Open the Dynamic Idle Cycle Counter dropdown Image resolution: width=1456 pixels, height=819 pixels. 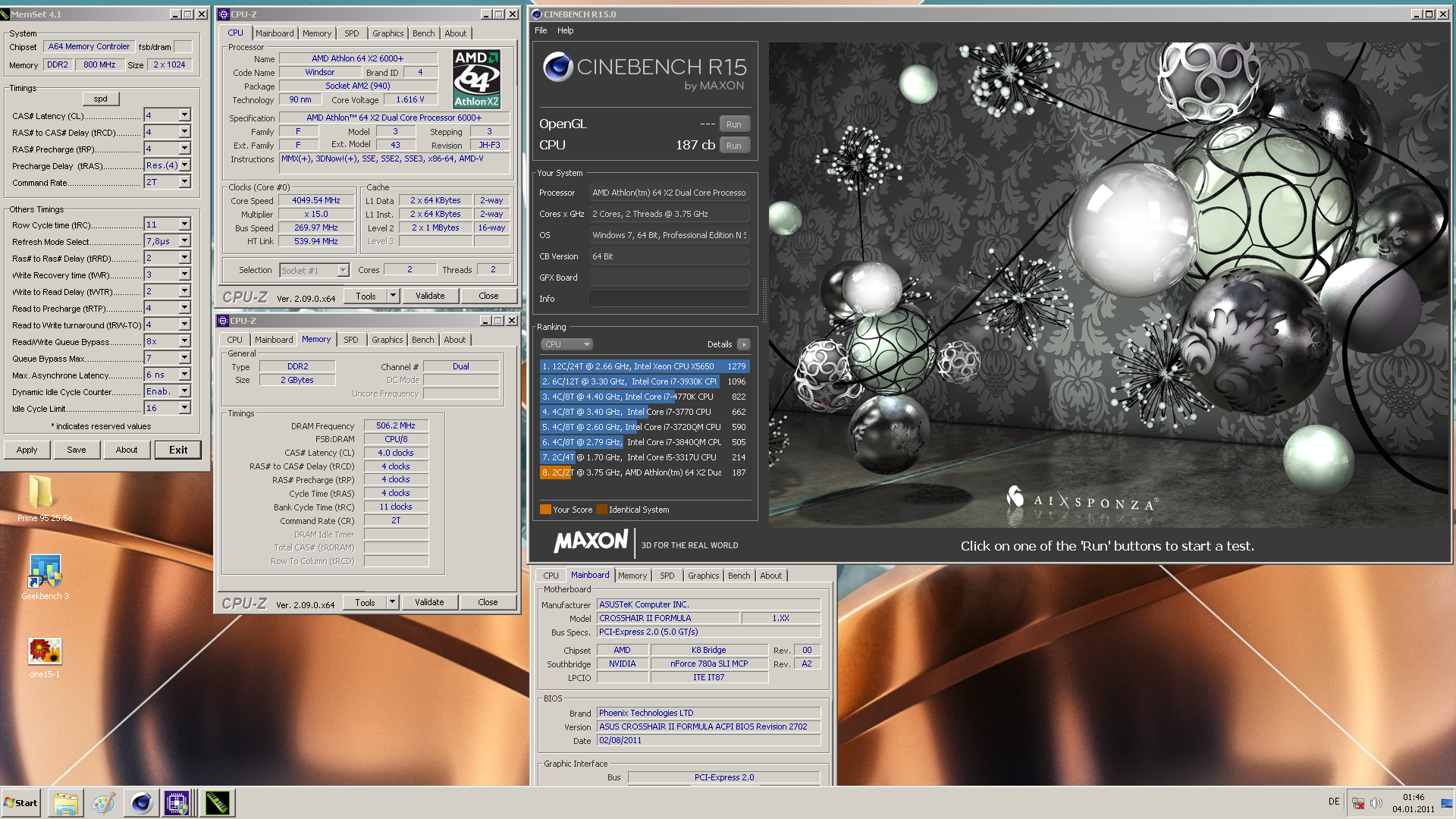(x=184, y=391)
